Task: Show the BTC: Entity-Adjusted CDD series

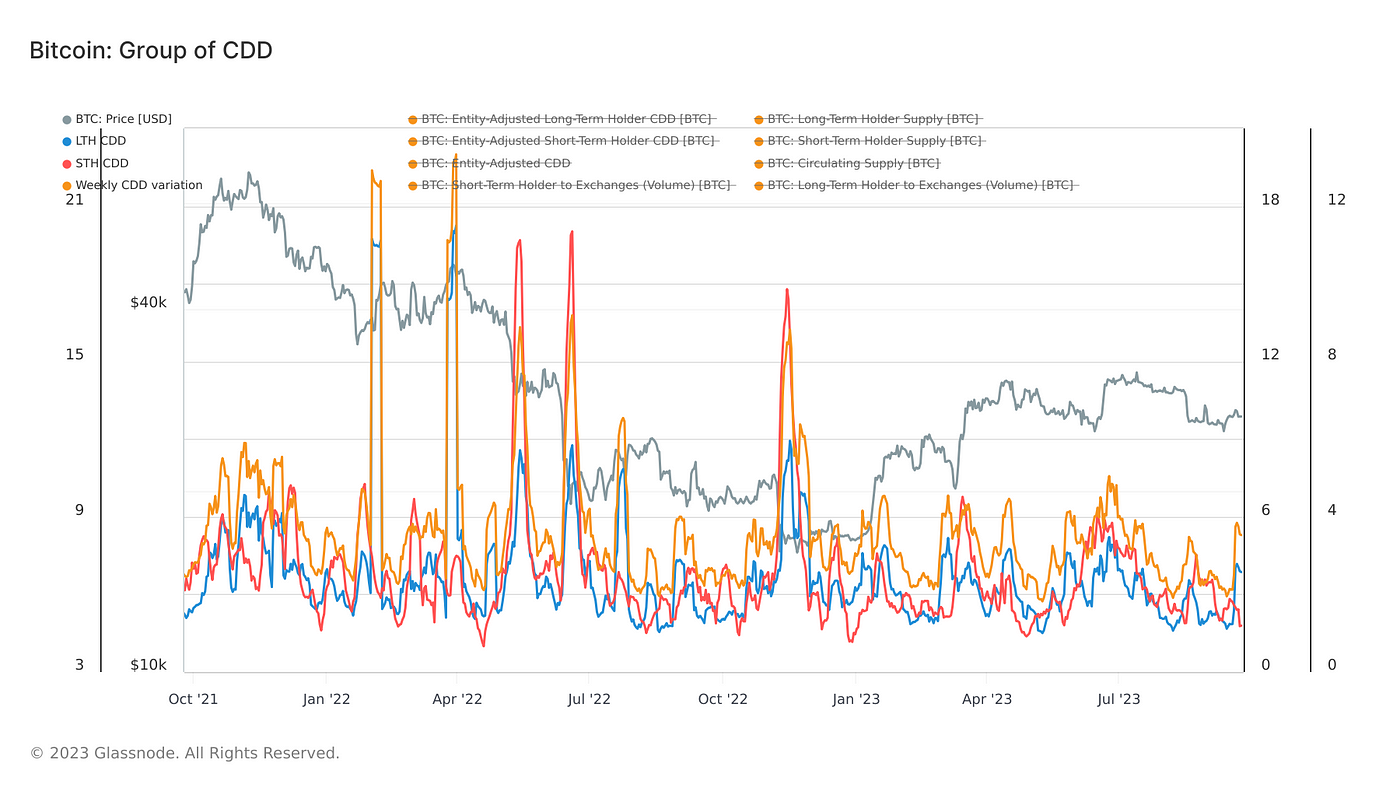Action: click(490, 163)
